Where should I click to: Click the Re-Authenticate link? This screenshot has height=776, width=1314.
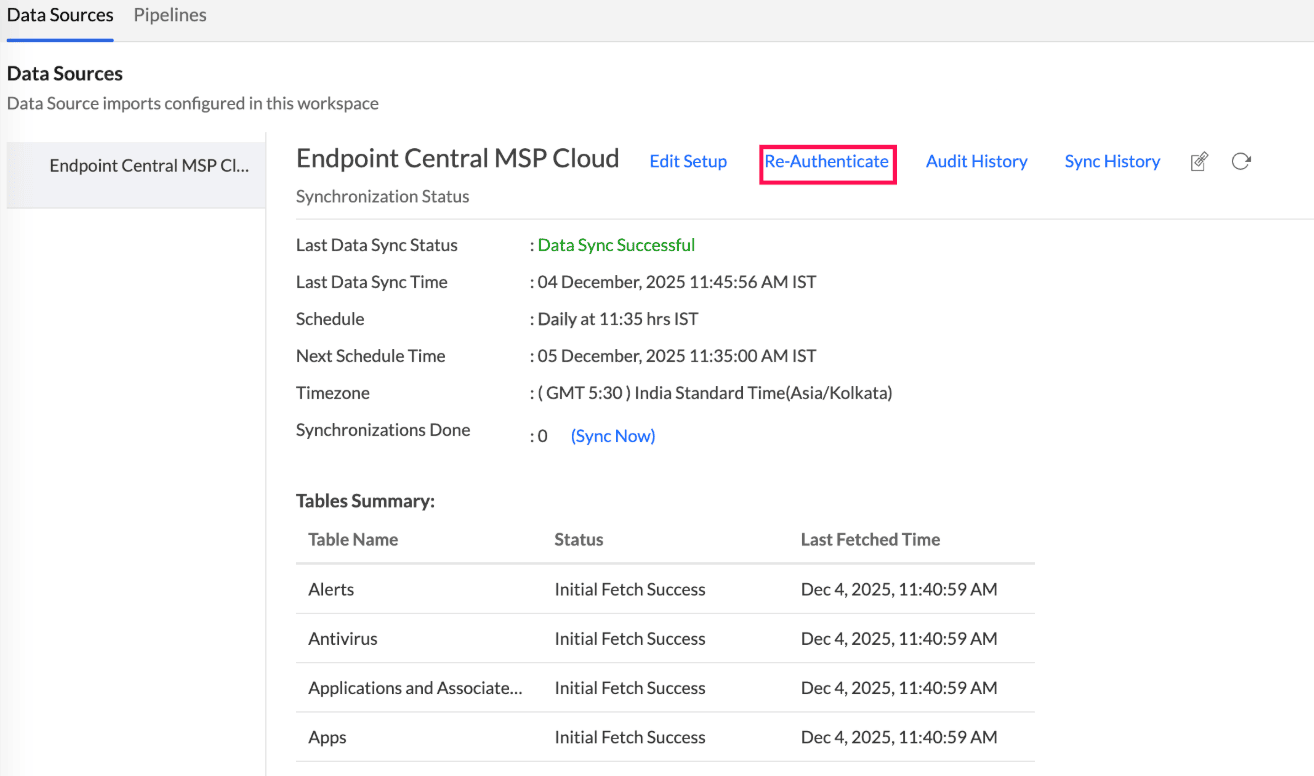[826, 162]
